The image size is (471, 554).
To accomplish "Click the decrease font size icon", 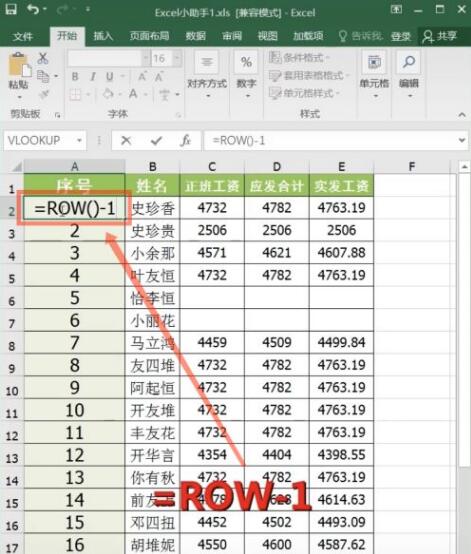I will (159, 77).
